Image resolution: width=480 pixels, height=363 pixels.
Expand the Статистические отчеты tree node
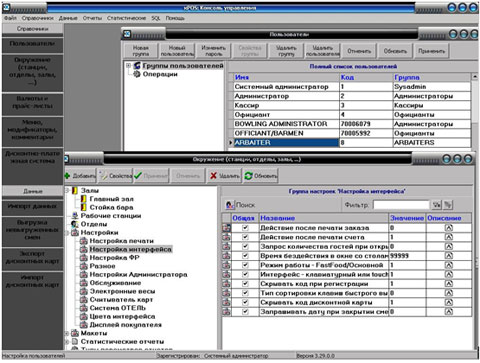pyautogui.click(x=67, y=342)
